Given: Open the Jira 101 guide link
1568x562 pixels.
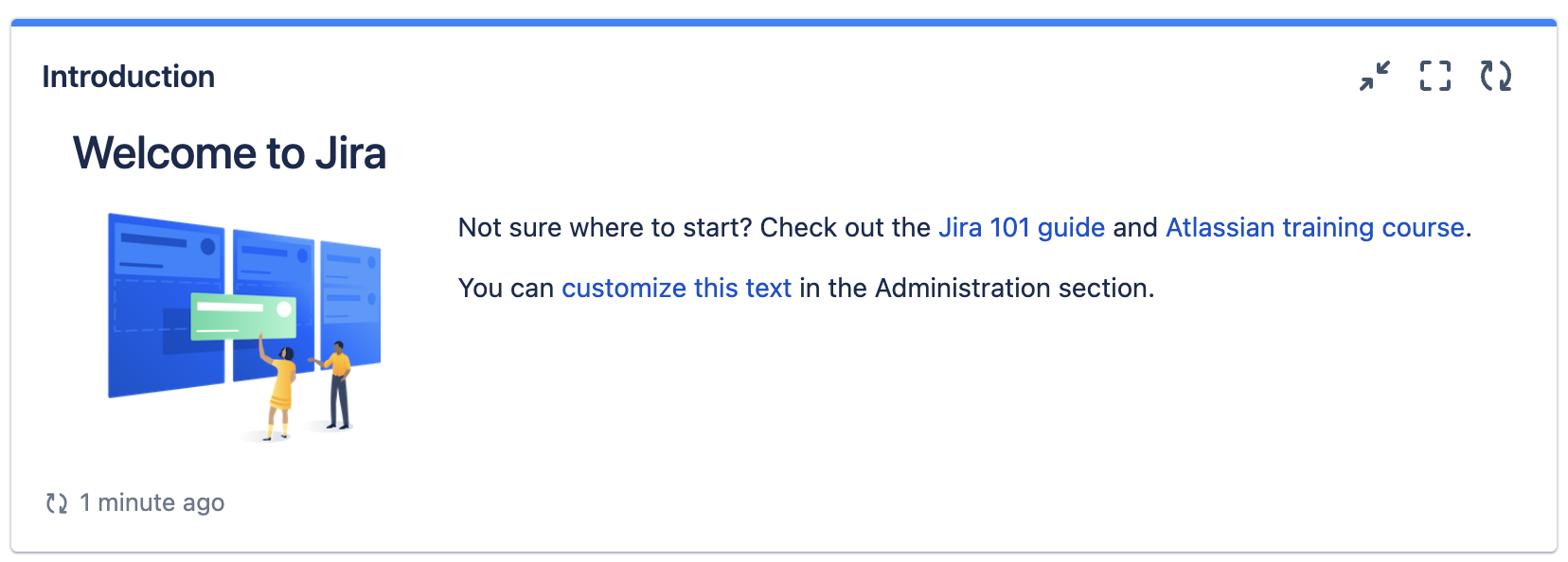Looking at the screenshot, I should pyautogui.click(x=1022, y=228).
